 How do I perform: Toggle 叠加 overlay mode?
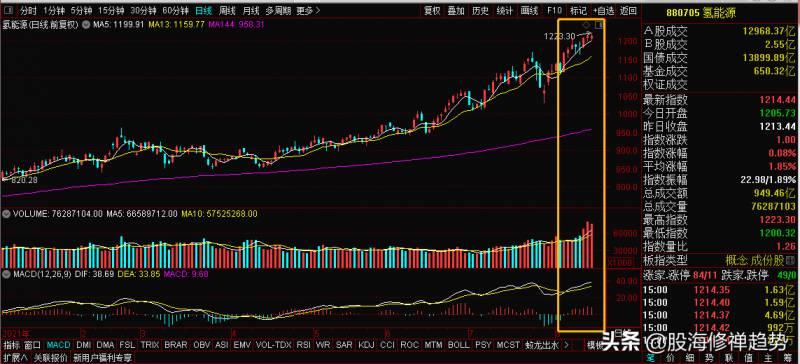(x=456, y=10)
